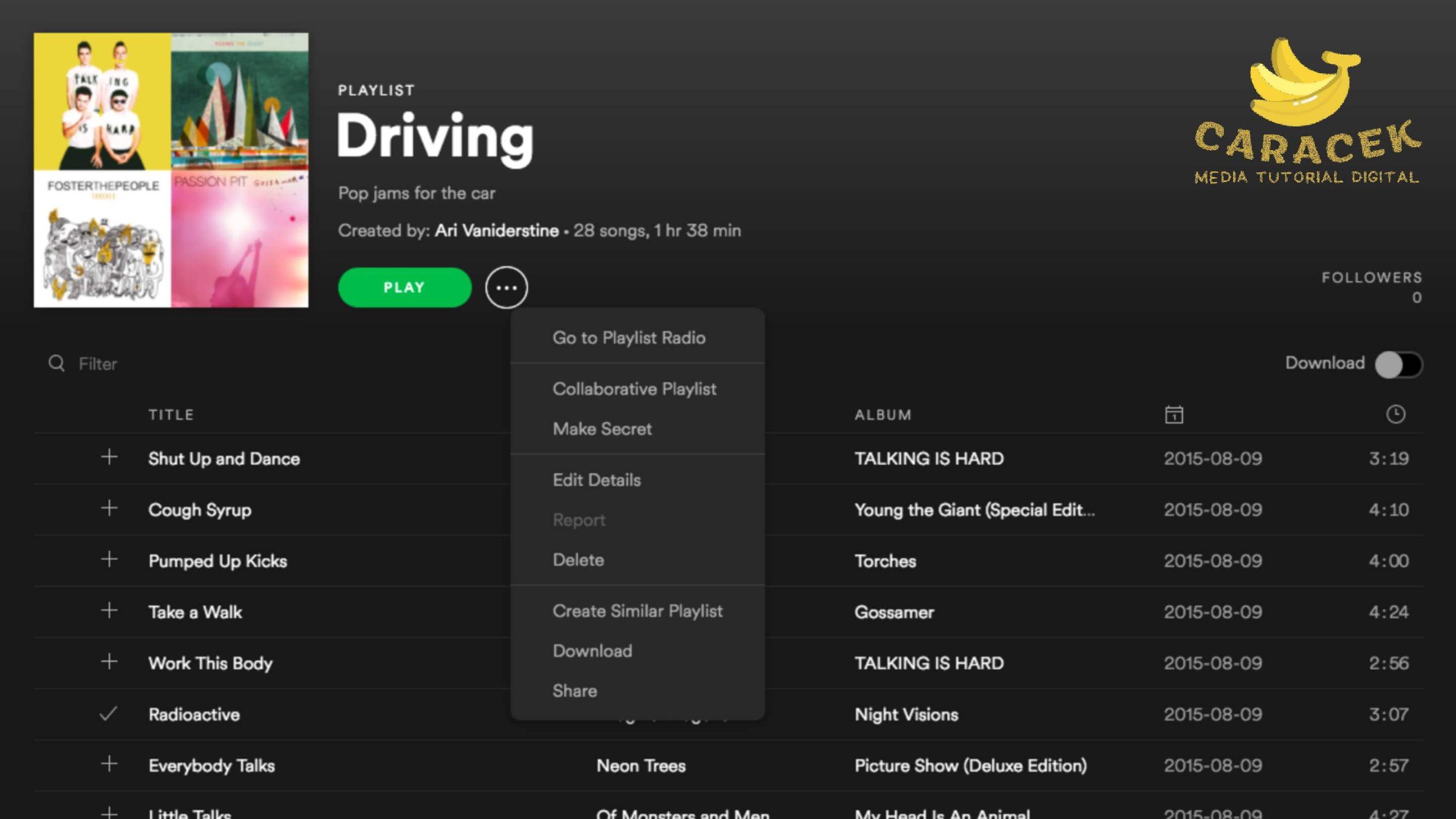Open Ari Vaniderstine's profile link
Viewport: 1456px width, 819px height.
(x=497, y=230)
